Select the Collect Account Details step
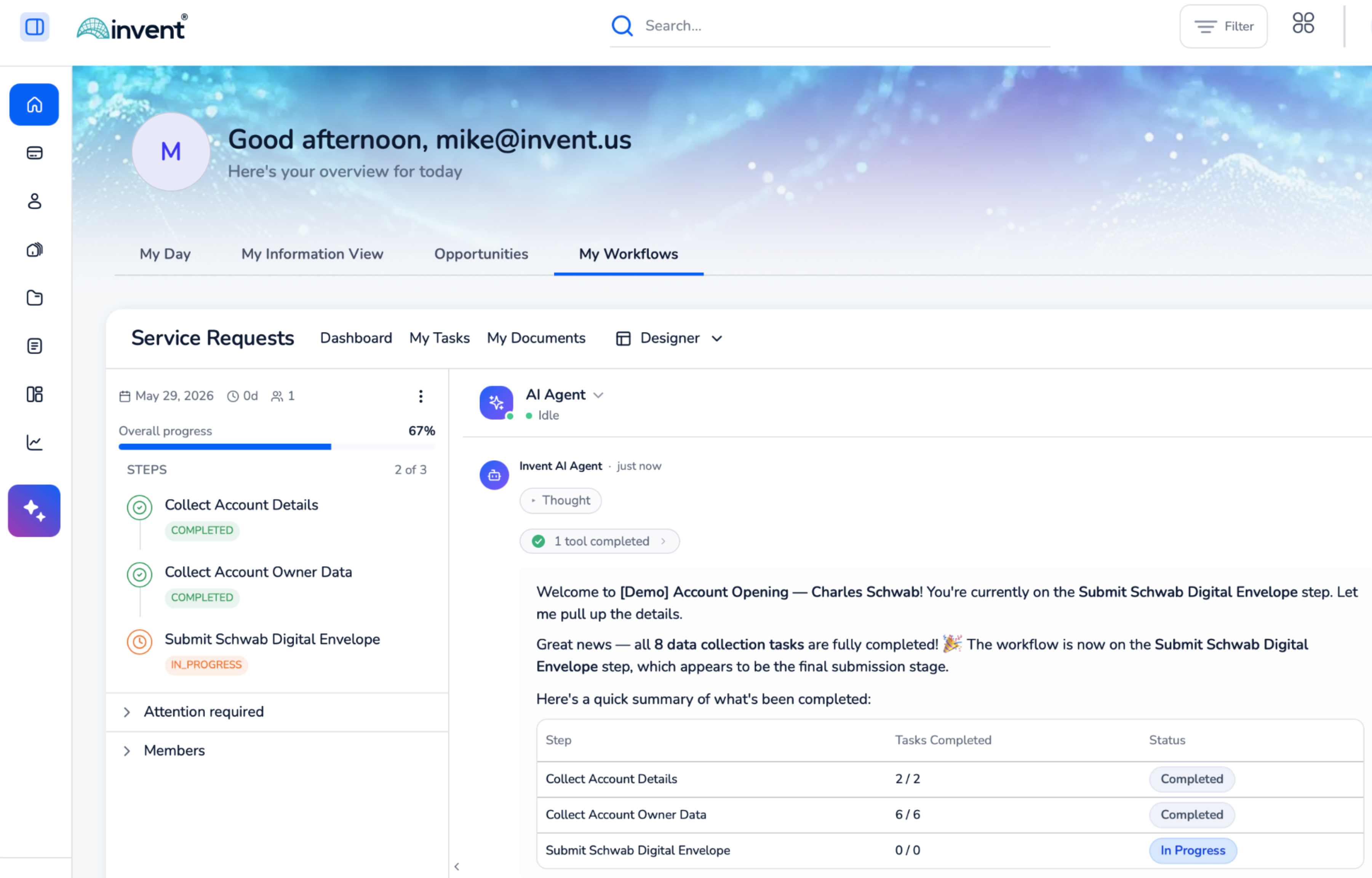The height and width of the screenshot is (878, 1372). click(241, 504)
